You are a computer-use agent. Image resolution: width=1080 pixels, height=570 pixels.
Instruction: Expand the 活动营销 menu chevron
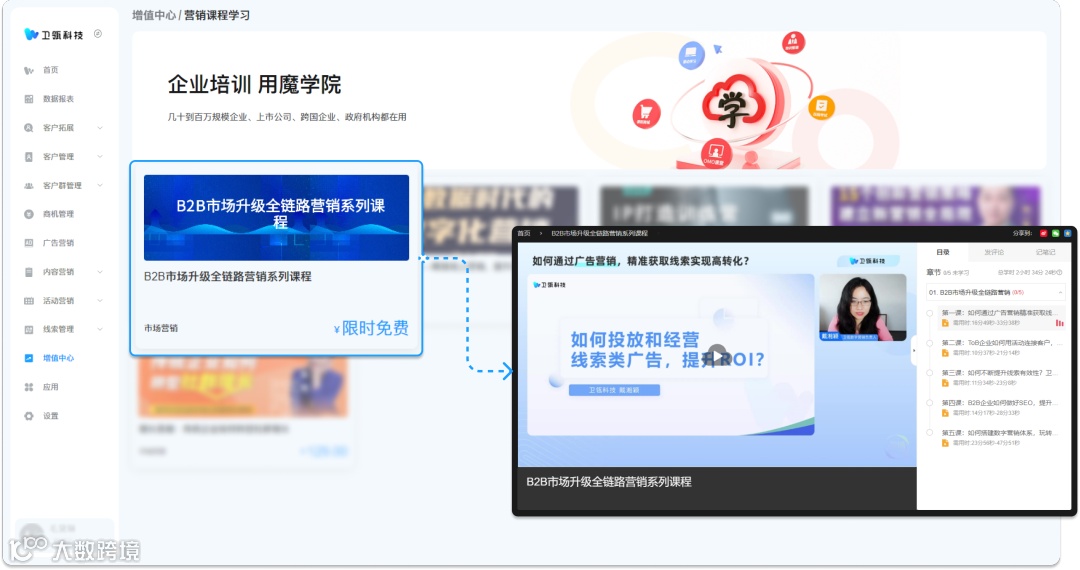point(100,301)
